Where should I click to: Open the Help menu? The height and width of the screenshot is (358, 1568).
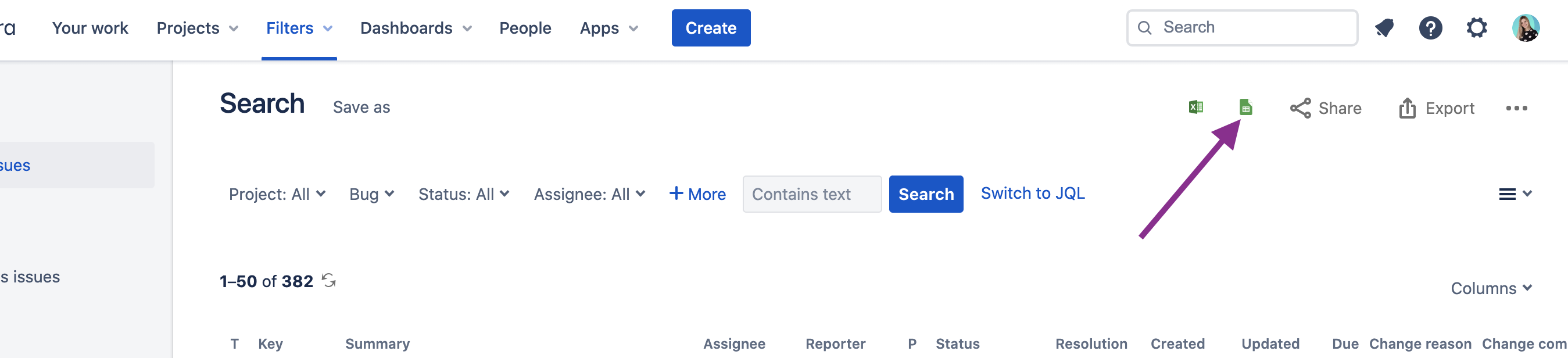click(x=1431, y=27)
